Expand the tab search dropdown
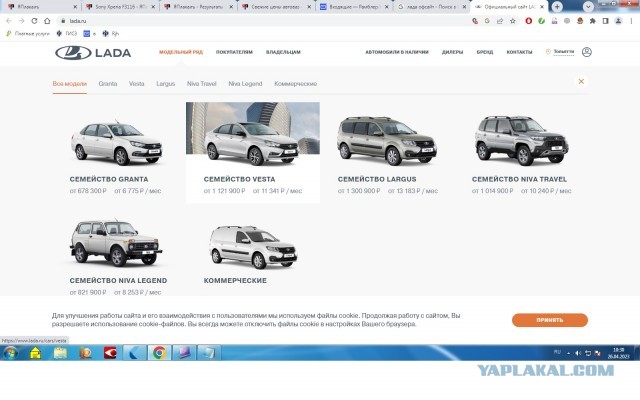 [588, 7]
